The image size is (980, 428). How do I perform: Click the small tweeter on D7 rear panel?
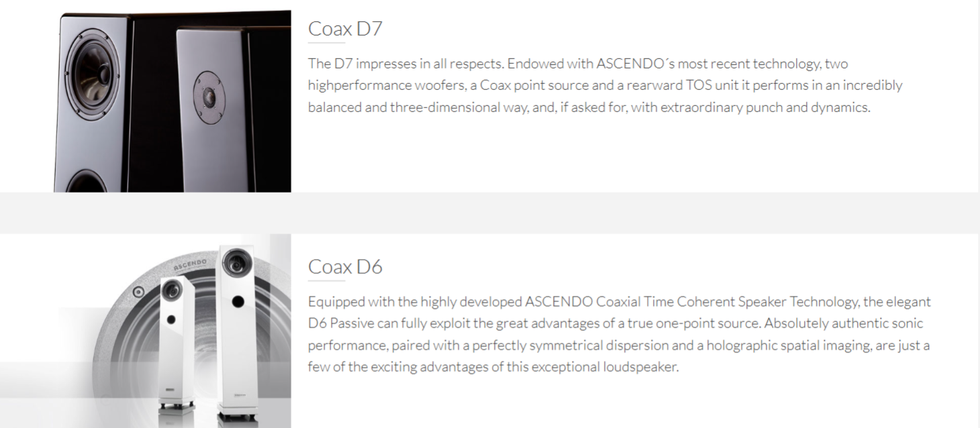208,97
